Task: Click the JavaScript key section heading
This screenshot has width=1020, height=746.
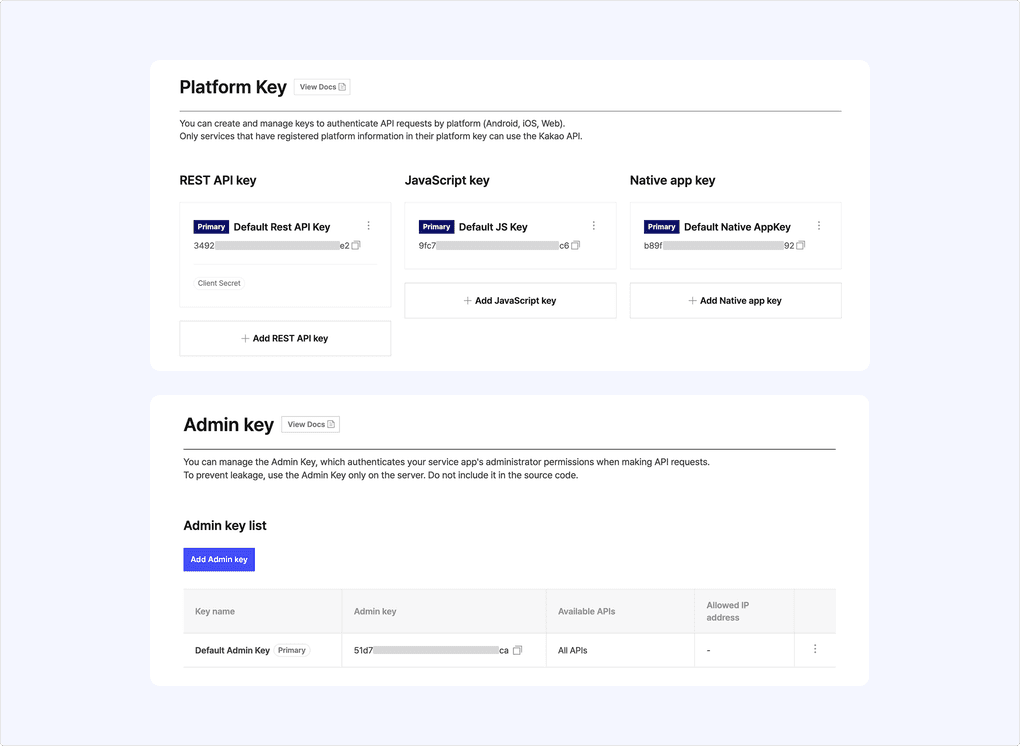Action: 447,180
